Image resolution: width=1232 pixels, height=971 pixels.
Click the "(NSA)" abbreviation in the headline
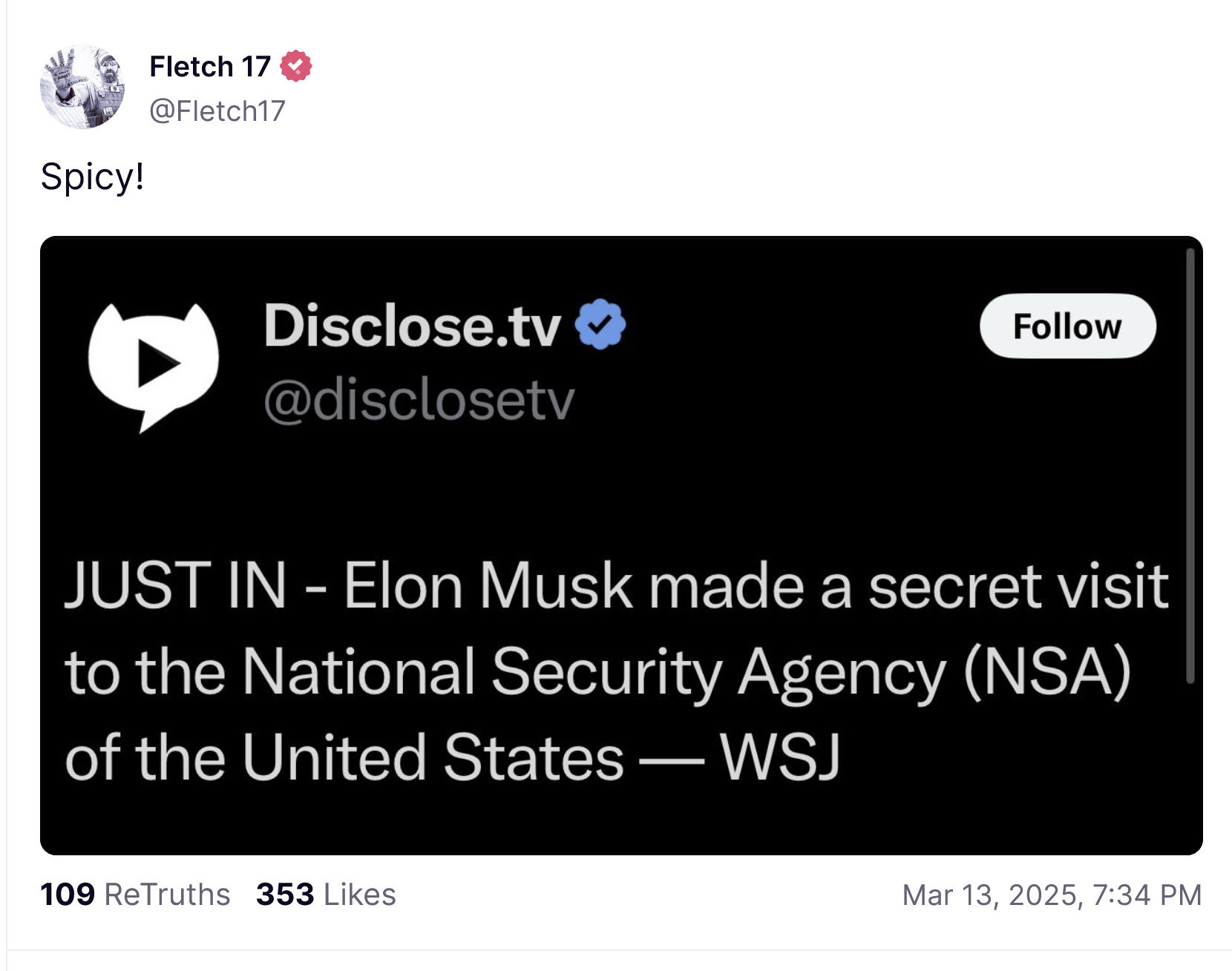[x=1047, y=672]
